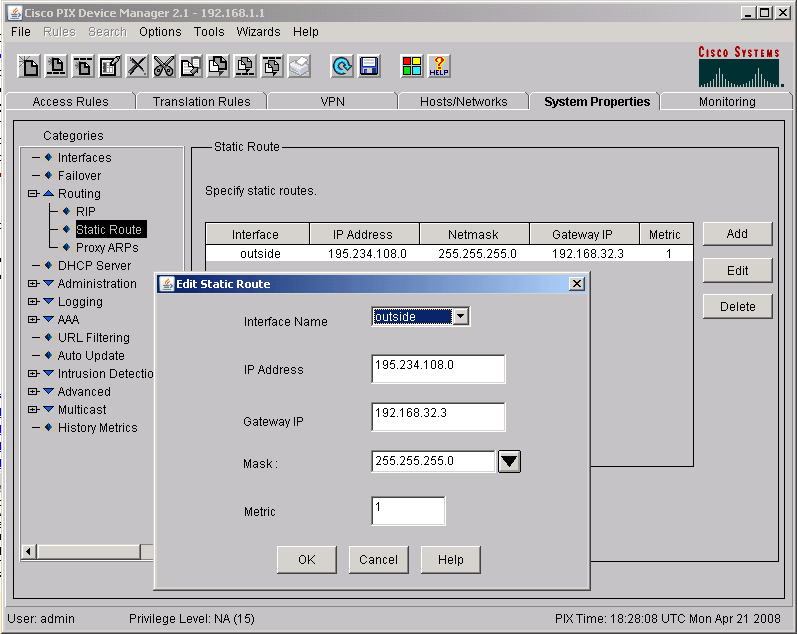Switch to the Hosts/Networks tab
Screen dimensions: 797x634
click(464, 102)
